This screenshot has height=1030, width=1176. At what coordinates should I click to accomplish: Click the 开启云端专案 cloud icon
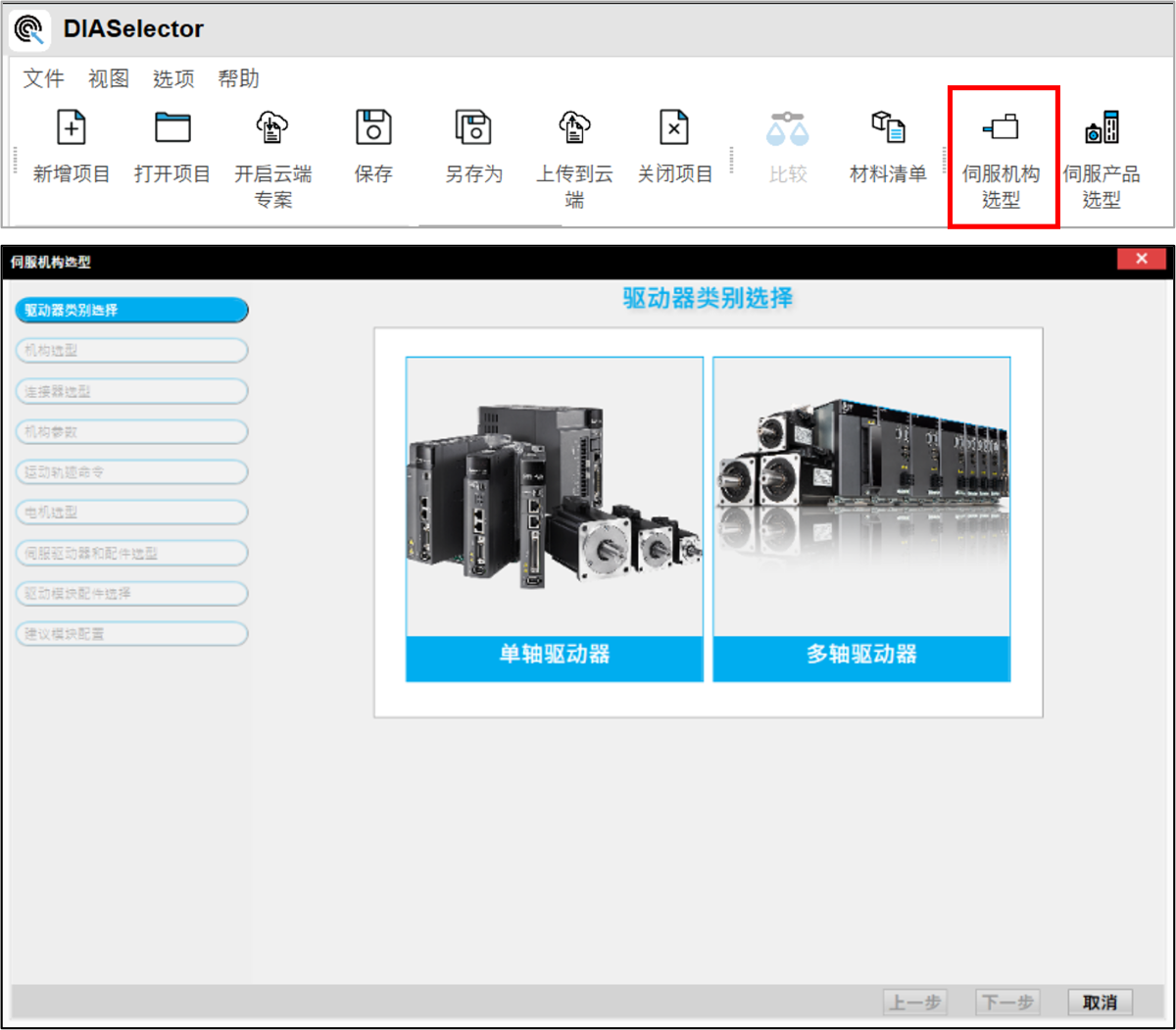click(x=272, y=128)
